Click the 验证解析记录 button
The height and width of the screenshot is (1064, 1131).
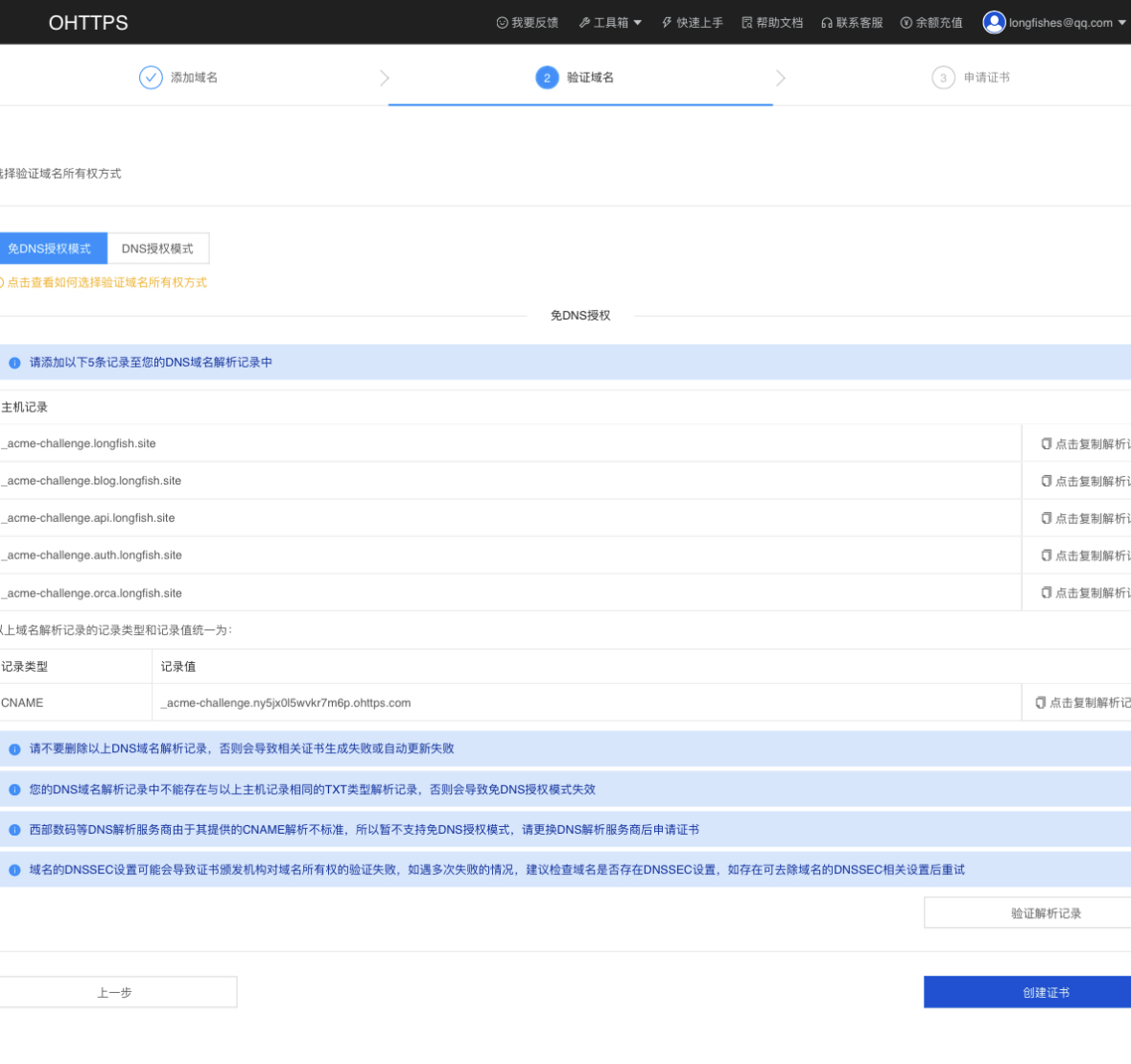click(x=1045, y=913)
